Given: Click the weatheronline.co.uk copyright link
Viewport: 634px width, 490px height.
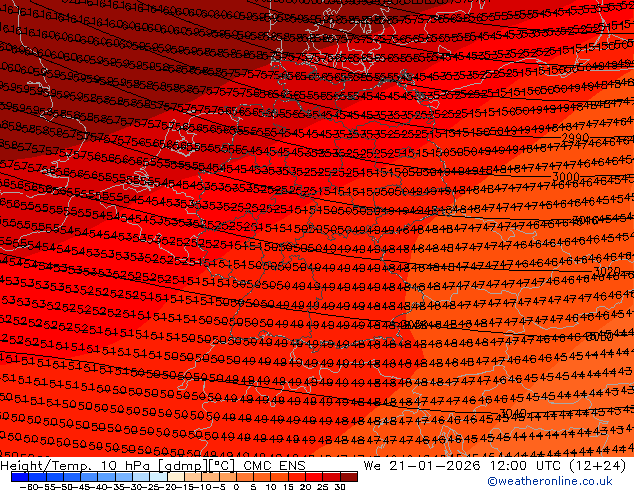Looking at the screenshot, I should coord(549,481).
